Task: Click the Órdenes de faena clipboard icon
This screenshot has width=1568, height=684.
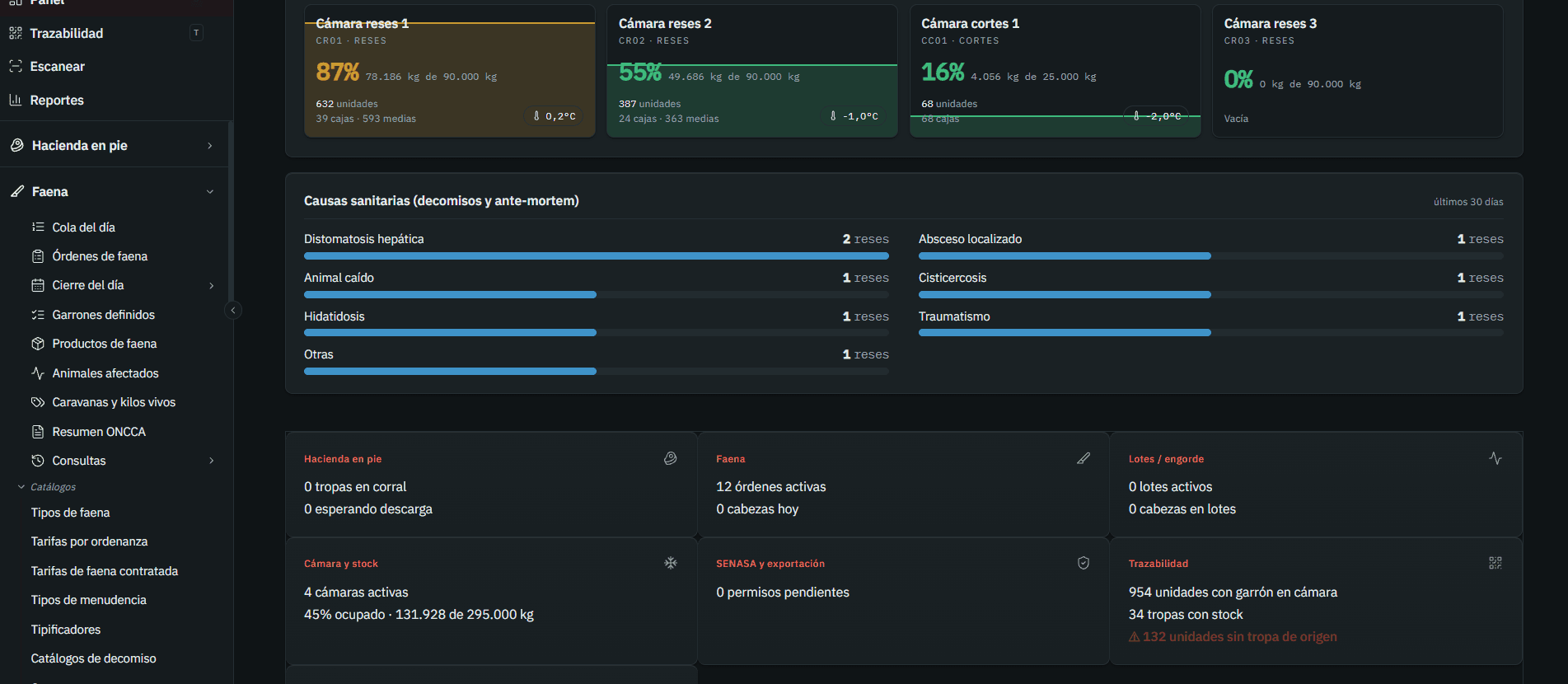Action: (38, 256)
